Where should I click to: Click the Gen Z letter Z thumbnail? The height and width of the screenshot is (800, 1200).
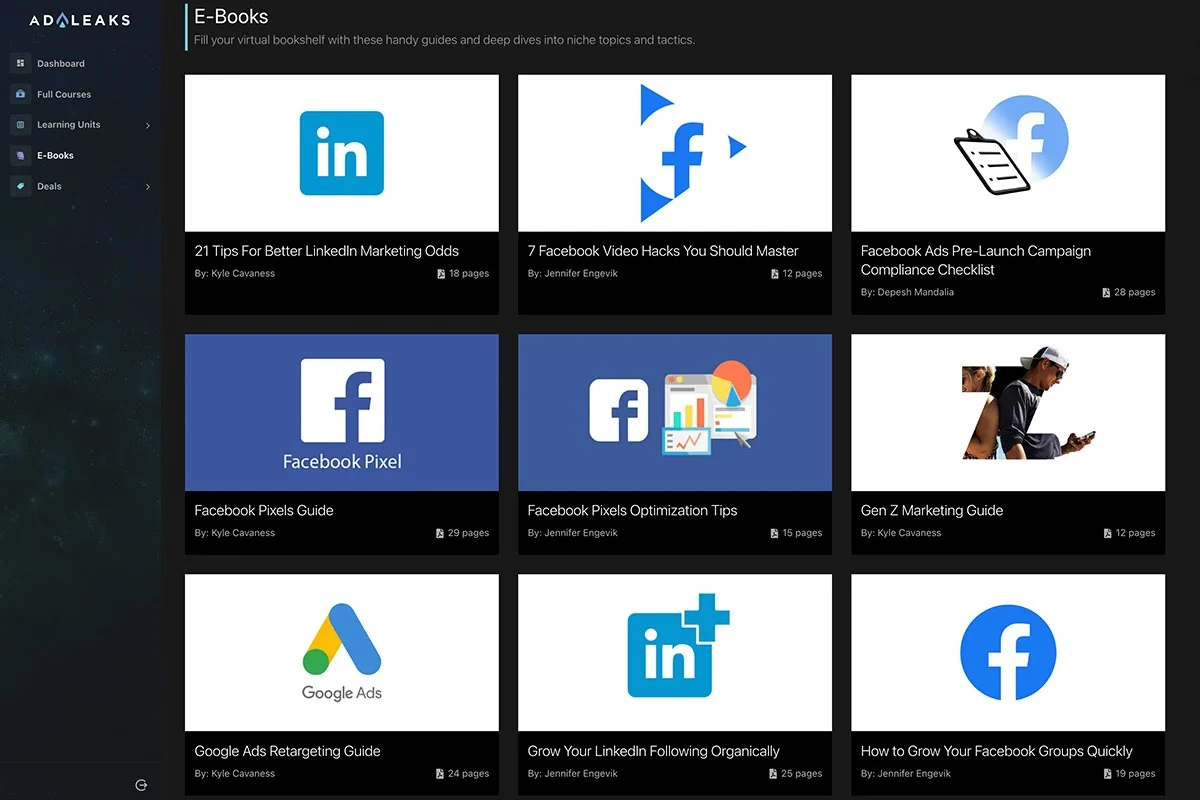(1008, 413)
